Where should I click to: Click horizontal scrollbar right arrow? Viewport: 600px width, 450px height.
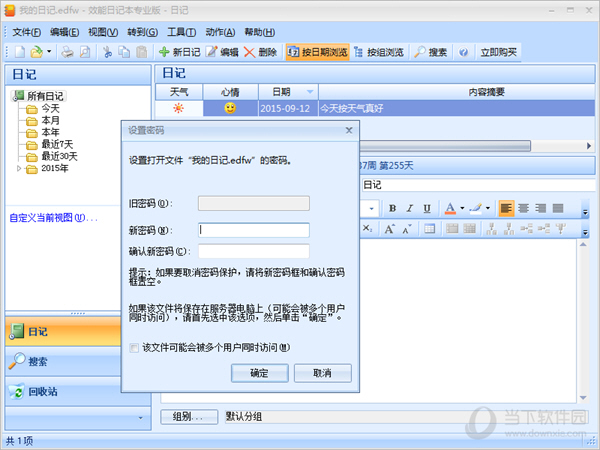[589, 146]
